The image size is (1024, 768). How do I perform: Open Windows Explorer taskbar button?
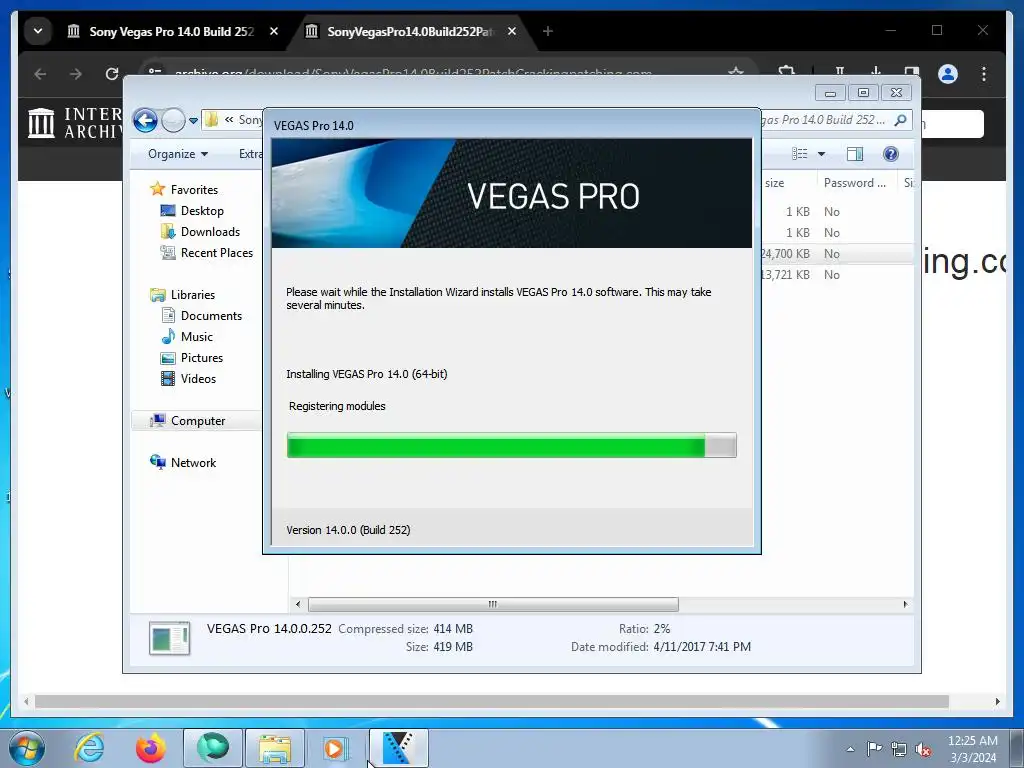coord(274,748)
